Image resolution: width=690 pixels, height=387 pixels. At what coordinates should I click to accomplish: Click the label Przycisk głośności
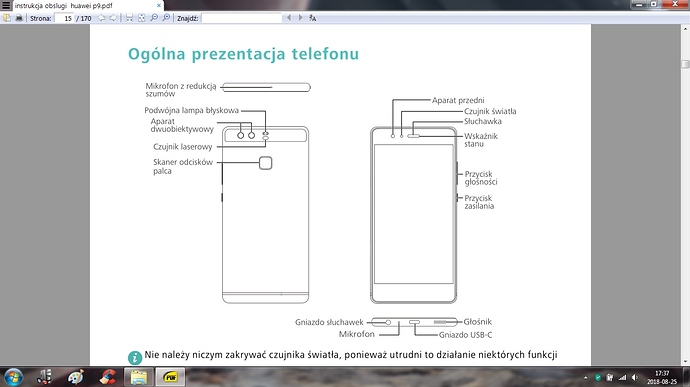pyautogui.click(x=481, y=178)
